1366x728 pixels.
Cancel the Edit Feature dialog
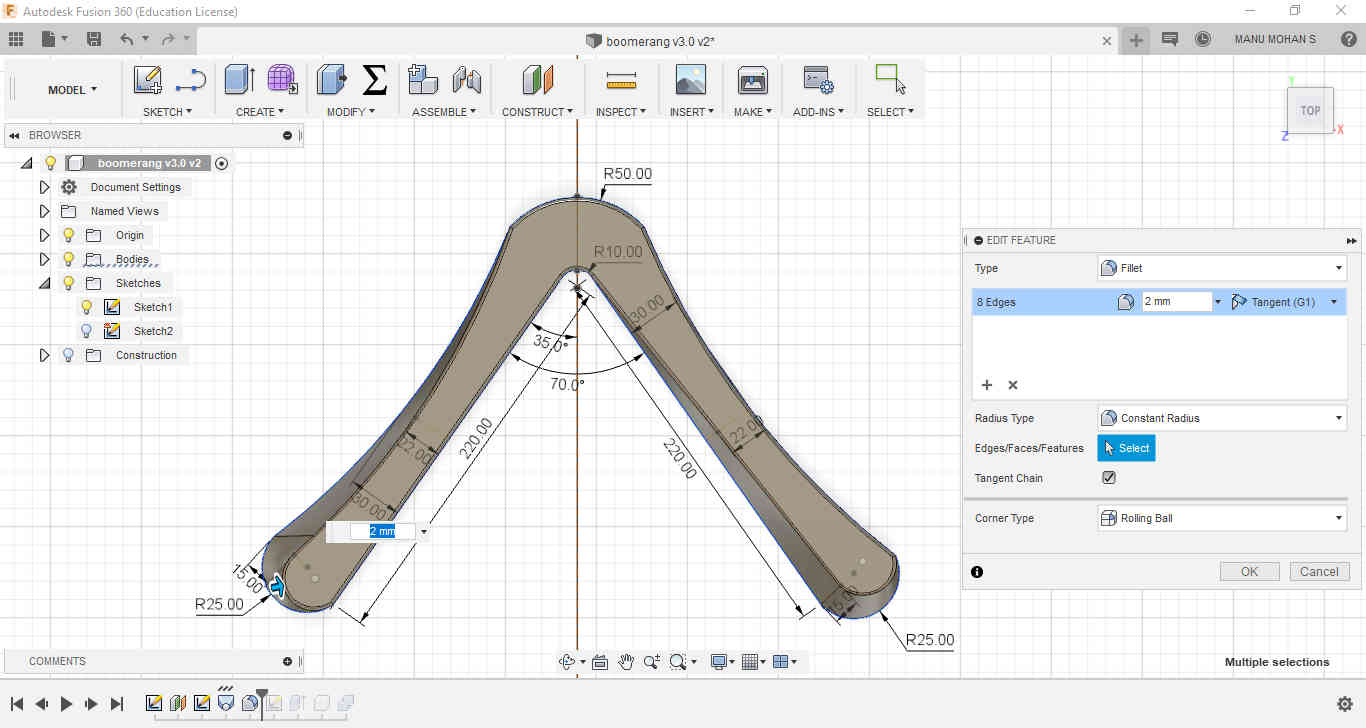tap(1319, 572)
